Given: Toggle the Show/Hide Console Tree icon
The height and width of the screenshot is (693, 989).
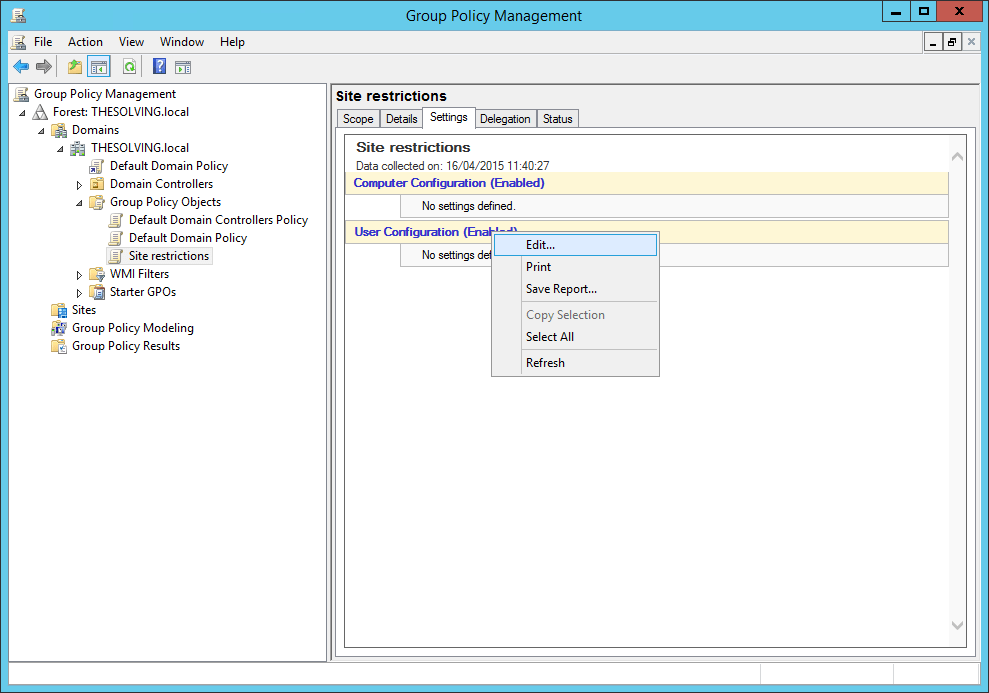Looking at the screenshot, I should tap(97, 66).
